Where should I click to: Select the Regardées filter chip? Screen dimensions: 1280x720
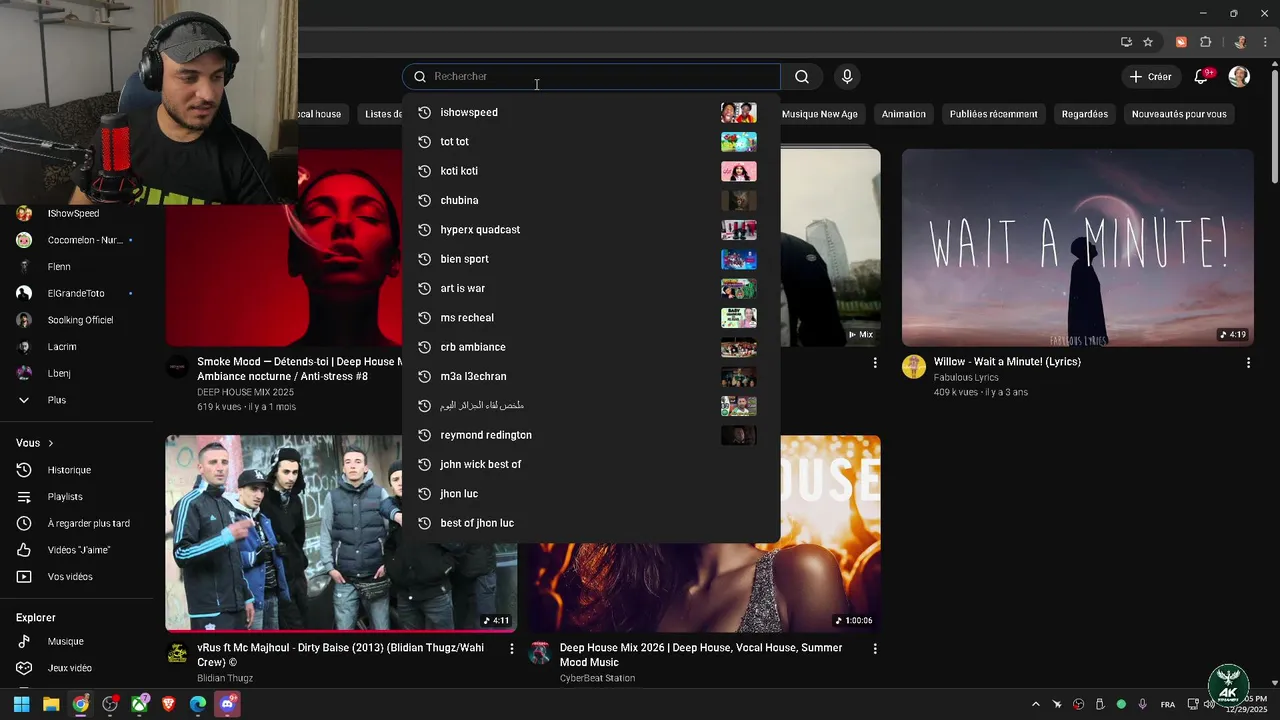click(x=1085, y=114)
